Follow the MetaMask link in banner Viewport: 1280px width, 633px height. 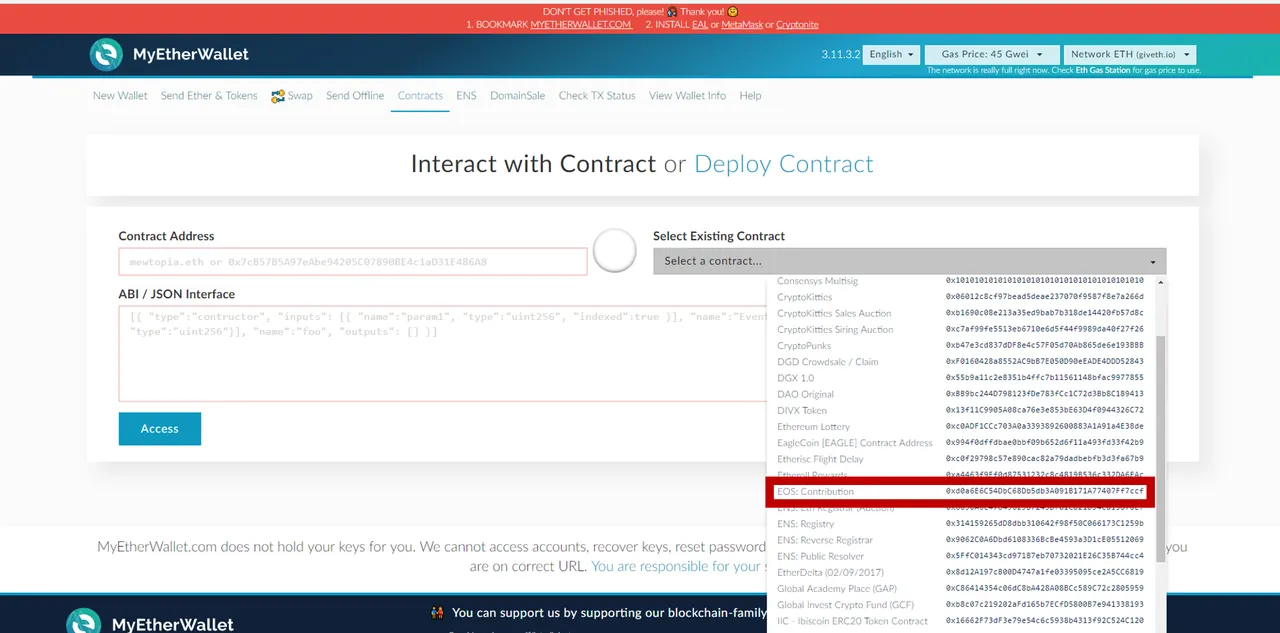(741, 24)
